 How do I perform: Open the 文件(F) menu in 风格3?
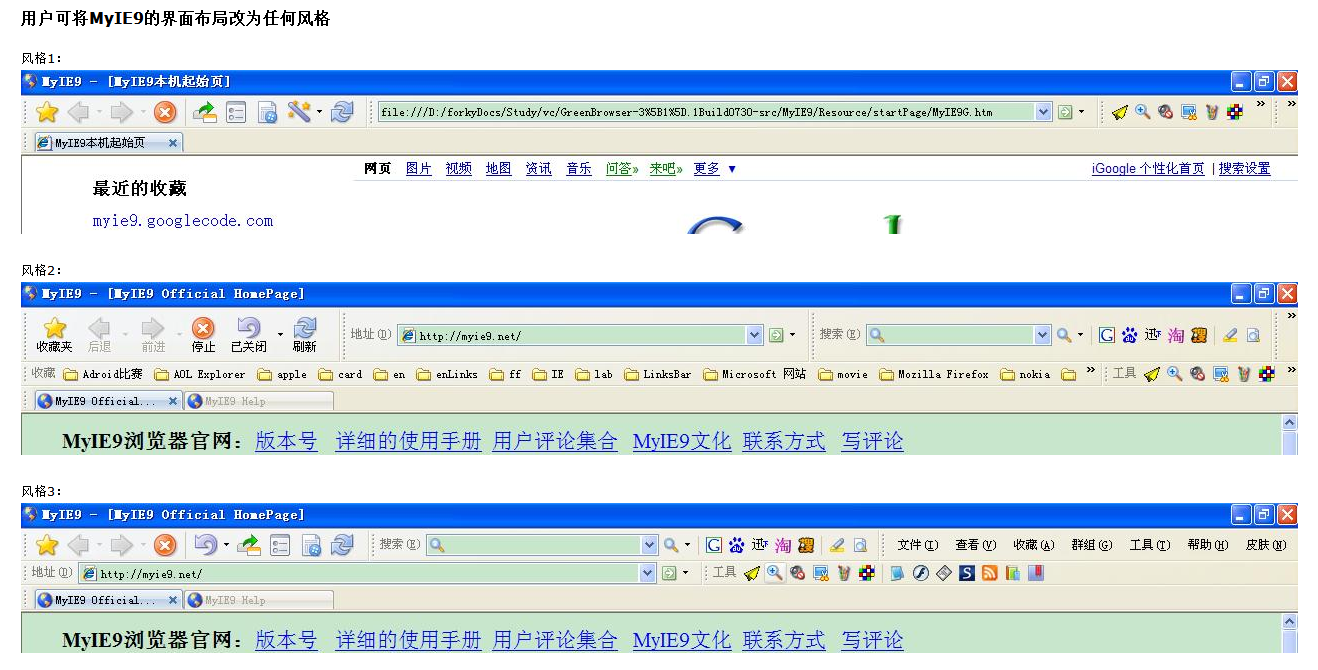[917, 545]
